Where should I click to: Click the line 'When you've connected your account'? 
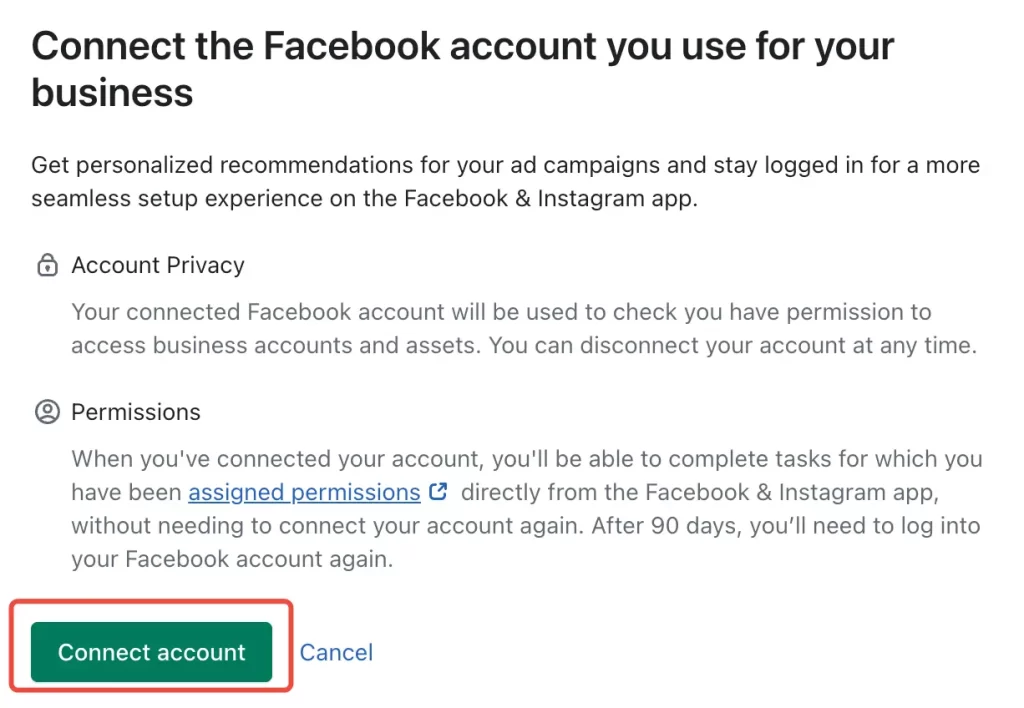pyautogui.click(x=527, y=459)
